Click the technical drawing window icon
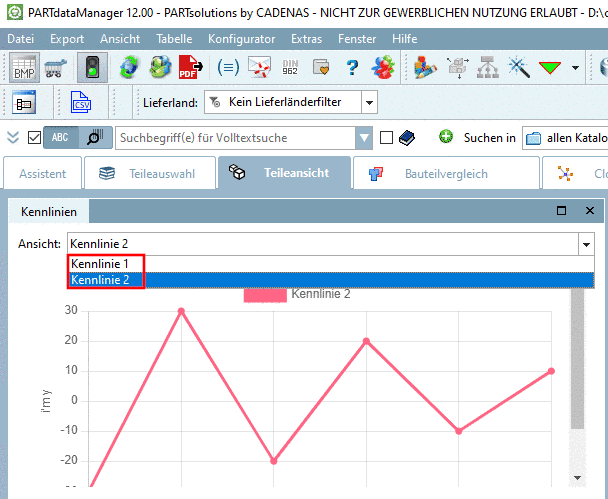608x499 pixels. [x=24, y=102]
